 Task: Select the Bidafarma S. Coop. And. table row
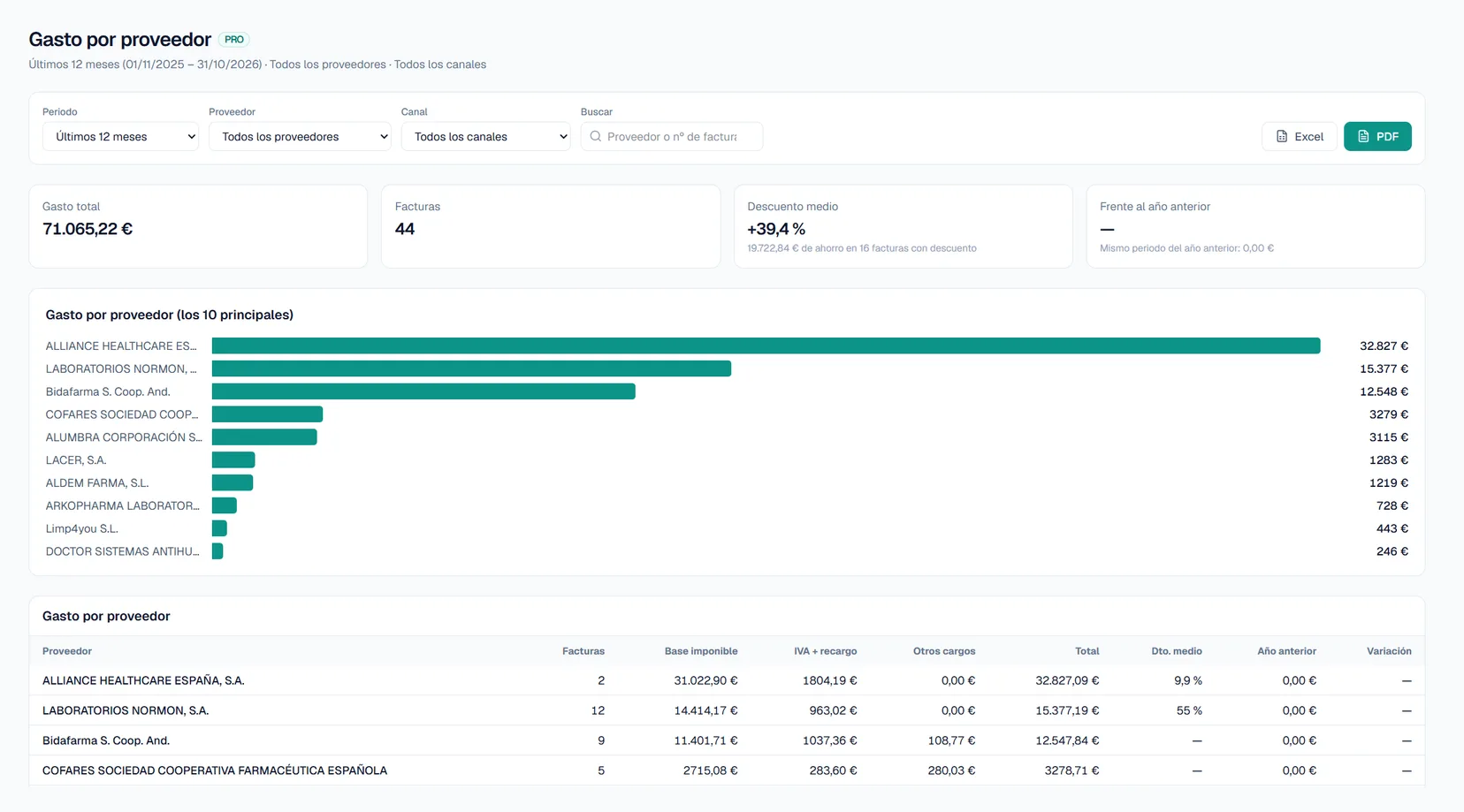click(x=727, y=740)
